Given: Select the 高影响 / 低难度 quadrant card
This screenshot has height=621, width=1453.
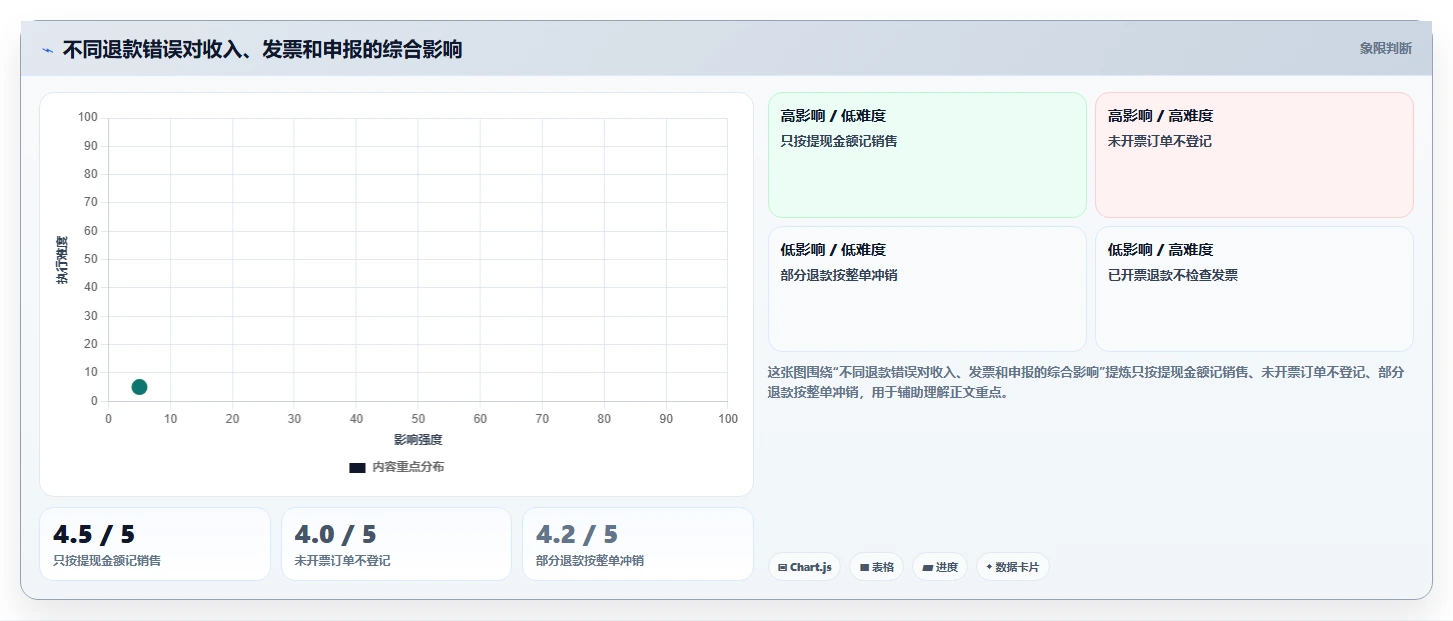Looking at the screenshot, I should pyautogui.click(x=927, y=154).
